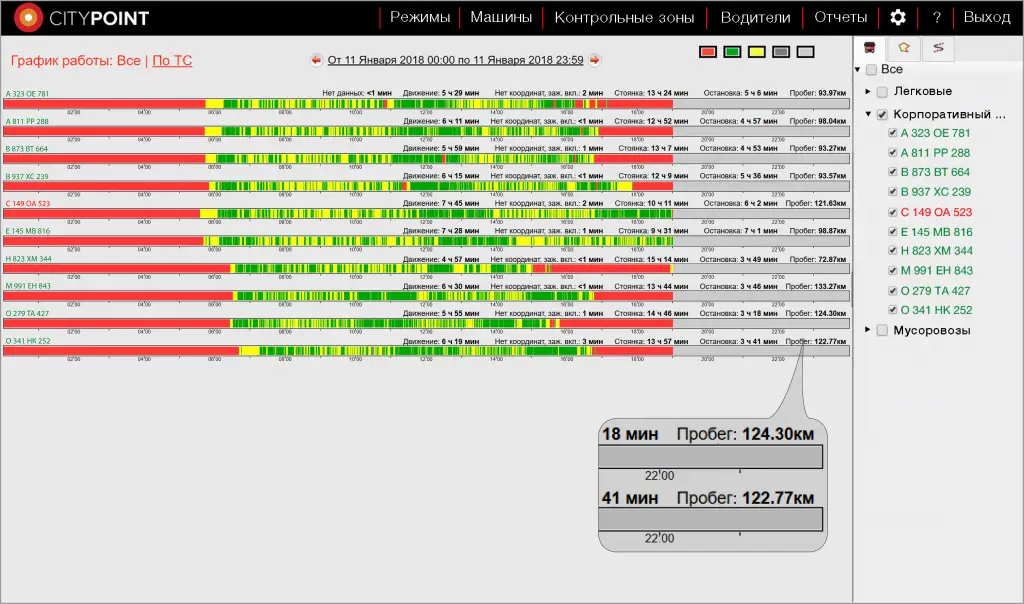This screenshot has width=1024, height=604.
Task: Click the По ТС link
Action: click(172, 61)
